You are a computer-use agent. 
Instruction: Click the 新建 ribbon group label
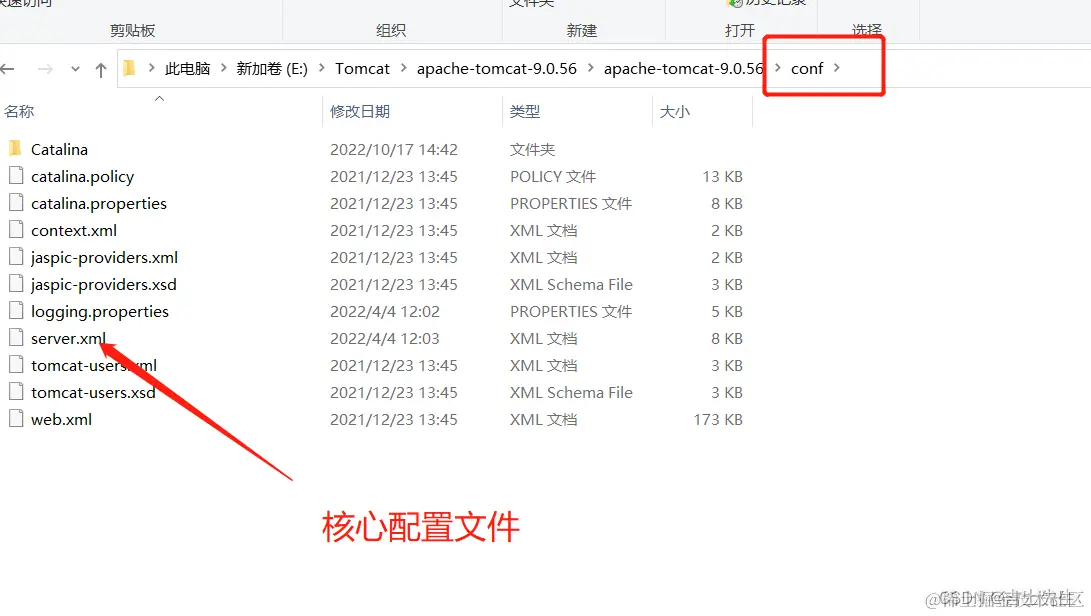point(584,29)
